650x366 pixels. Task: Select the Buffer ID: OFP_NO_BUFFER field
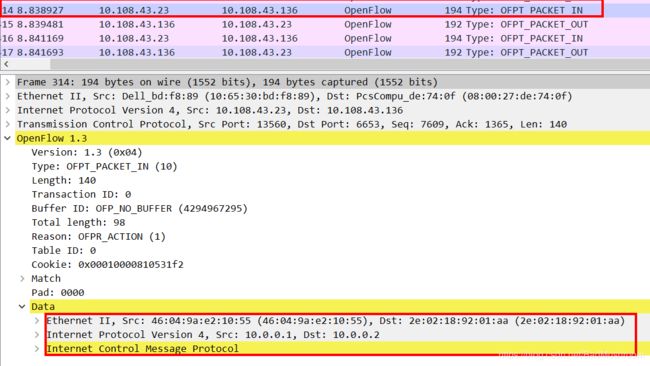tap(139, 208)
